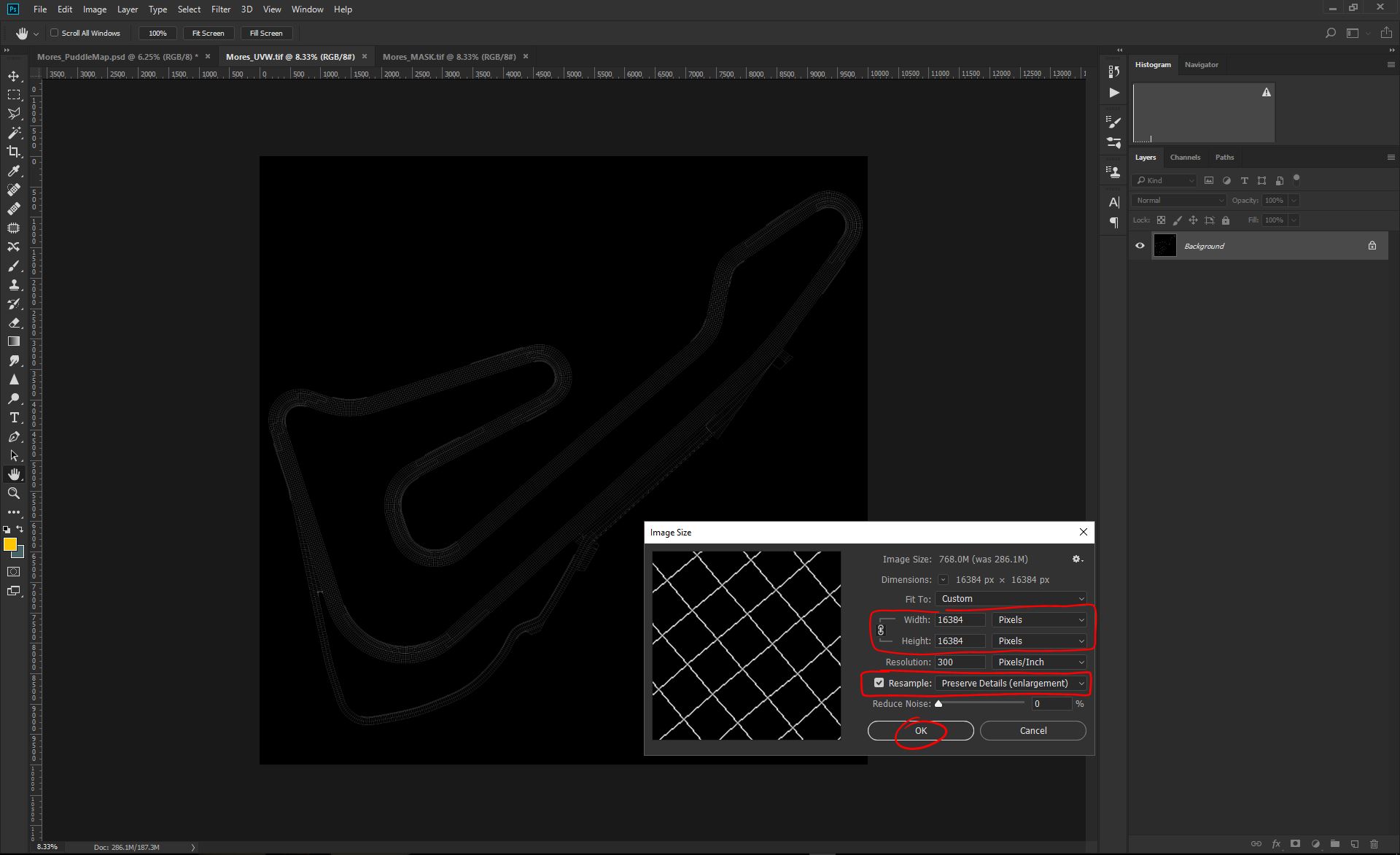Open the Paragraph panel icon

coord(1113,222)
